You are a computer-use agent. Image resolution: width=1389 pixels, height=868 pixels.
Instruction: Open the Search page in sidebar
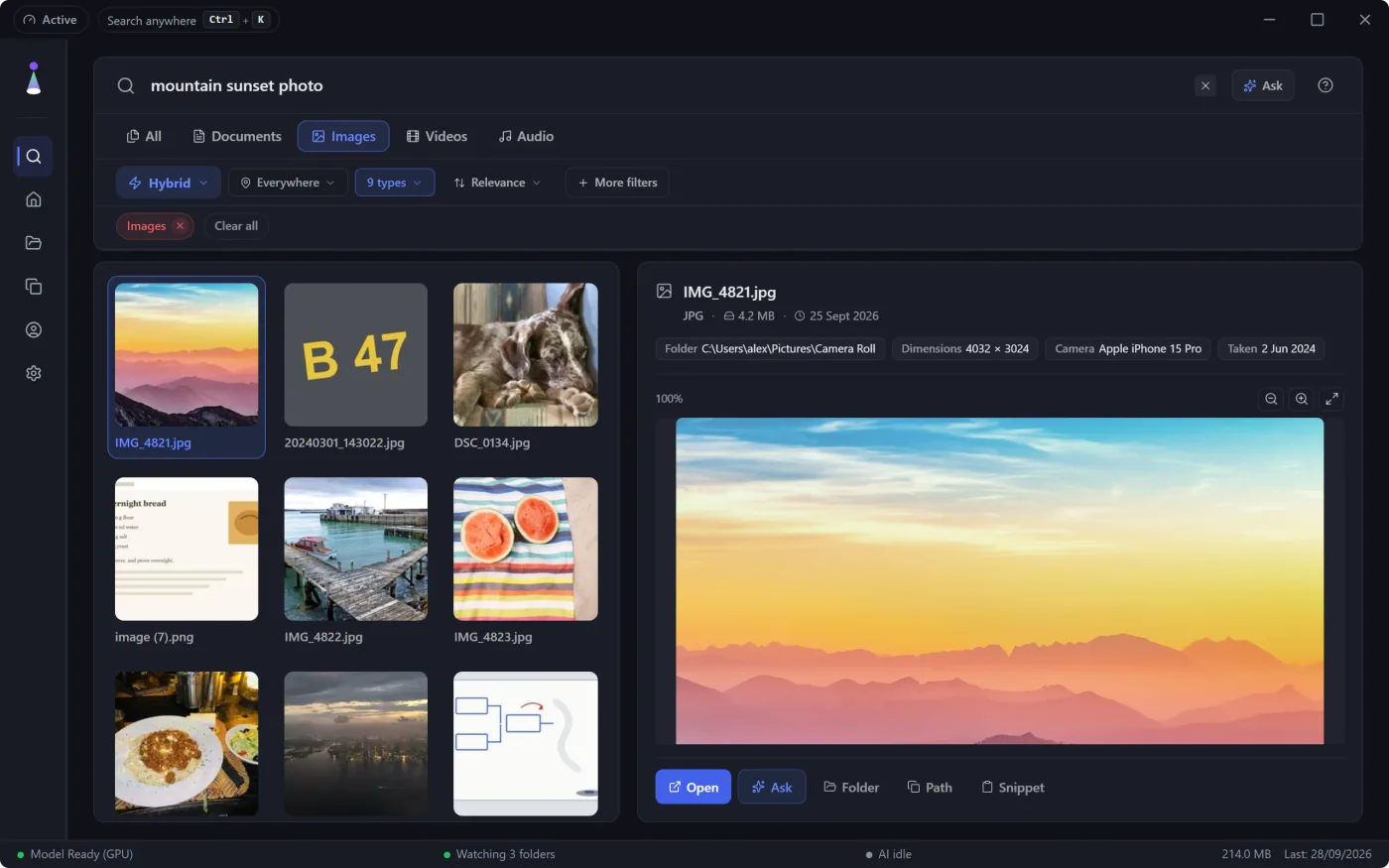tap(33, 157)
